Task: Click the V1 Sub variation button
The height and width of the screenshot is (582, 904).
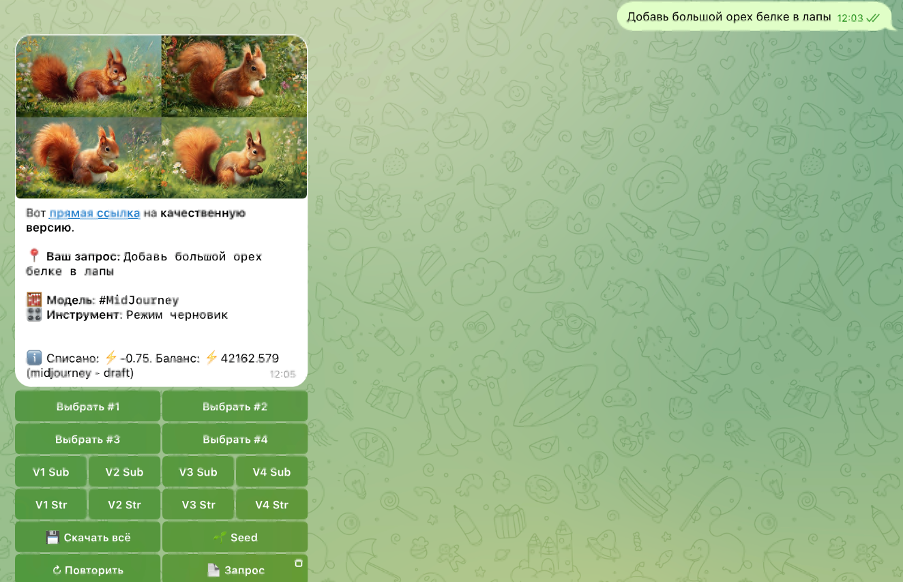Action: click(x=51, y=472)
